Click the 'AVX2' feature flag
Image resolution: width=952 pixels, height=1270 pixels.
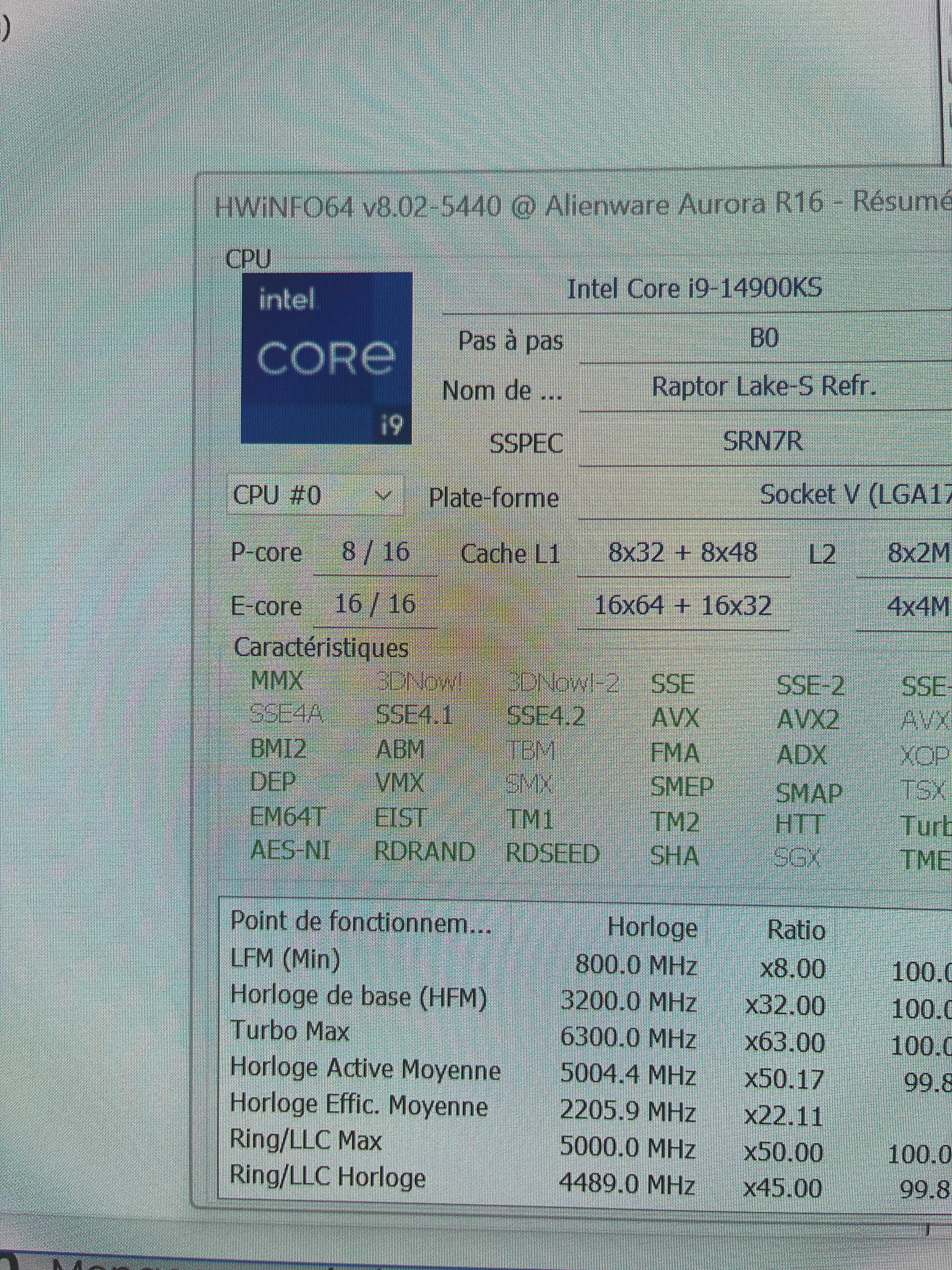click(808, 719)
